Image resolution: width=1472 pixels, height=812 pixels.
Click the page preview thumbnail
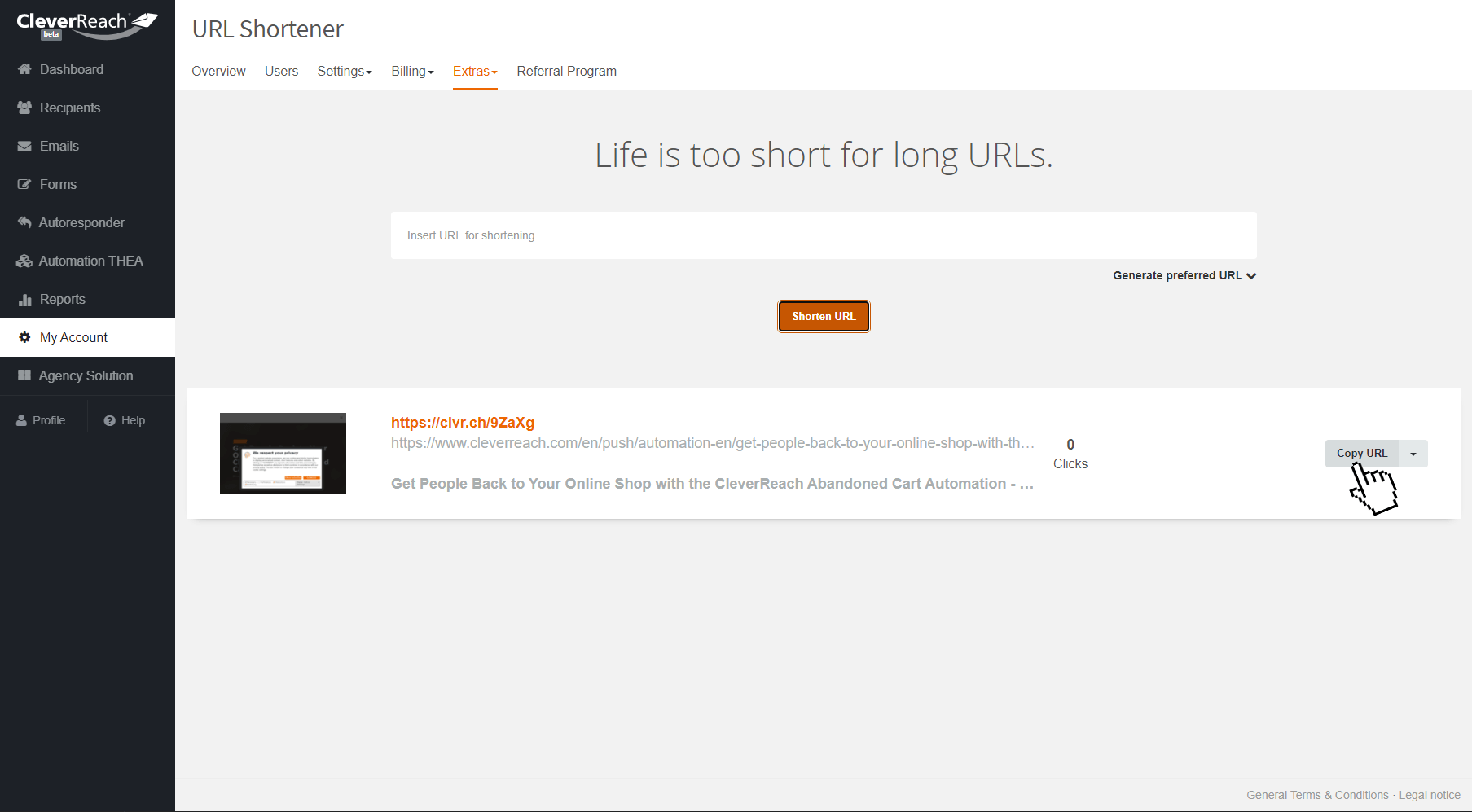[283, 454]
